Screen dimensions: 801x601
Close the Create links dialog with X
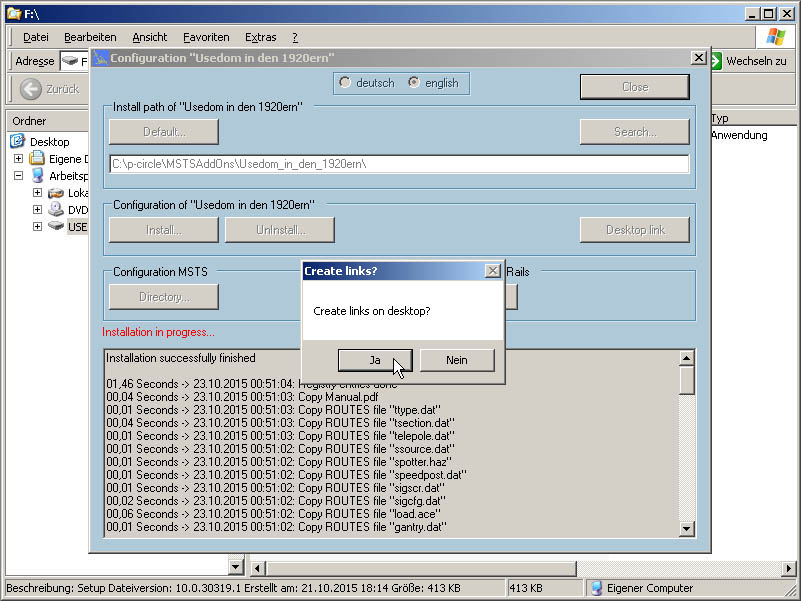pos(492,271)
